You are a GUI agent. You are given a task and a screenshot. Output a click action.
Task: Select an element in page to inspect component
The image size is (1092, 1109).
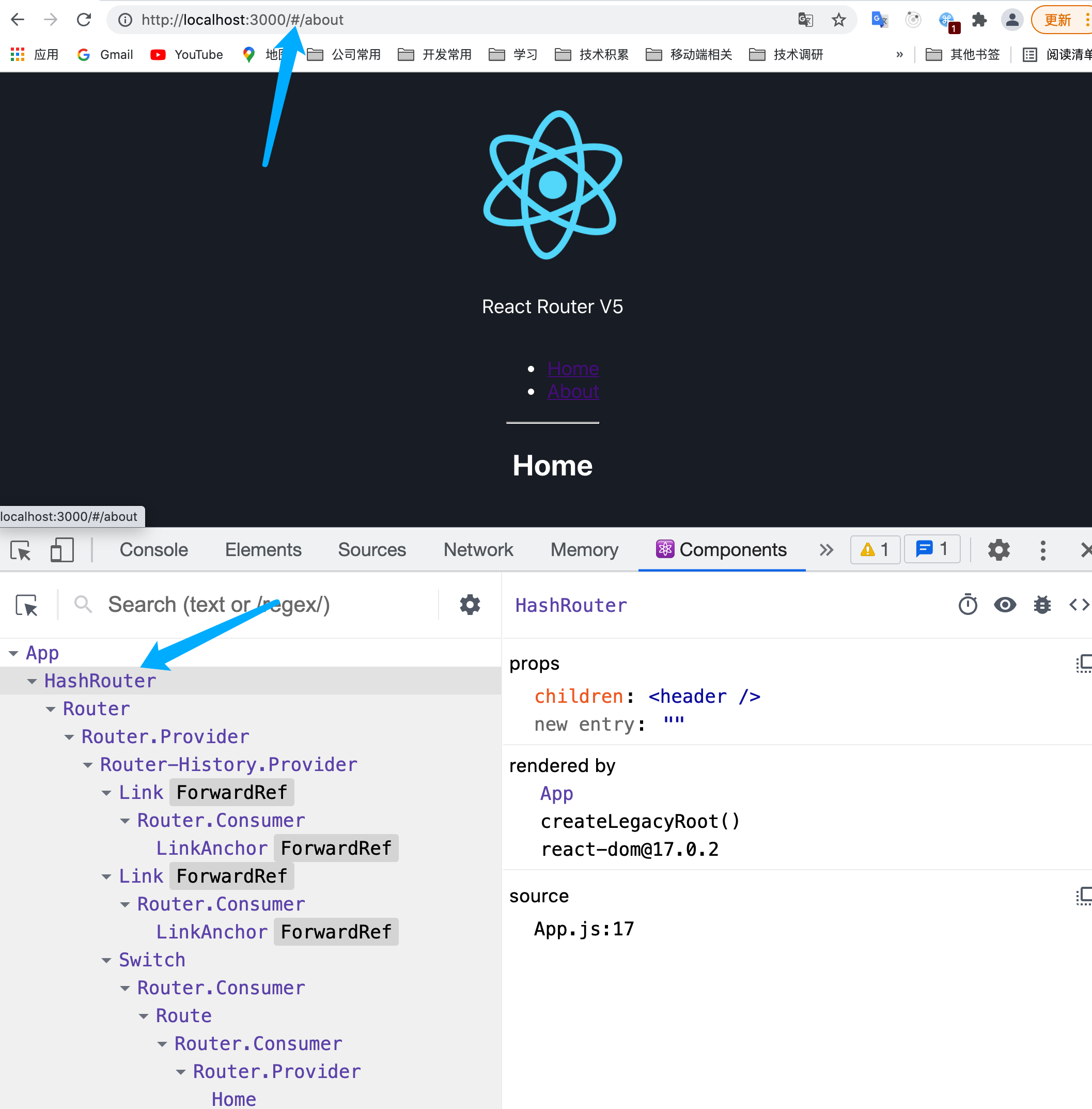click(27, 605)
